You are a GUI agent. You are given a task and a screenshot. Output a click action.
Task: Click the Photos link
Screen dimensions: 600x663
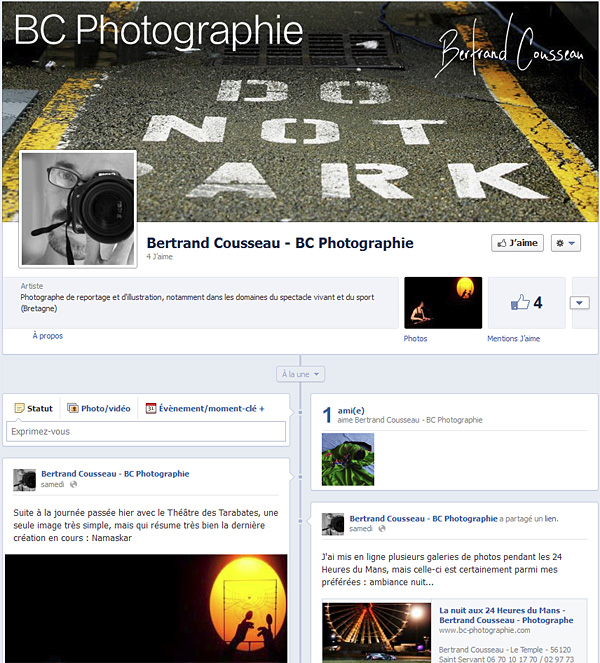click(415, 339)
